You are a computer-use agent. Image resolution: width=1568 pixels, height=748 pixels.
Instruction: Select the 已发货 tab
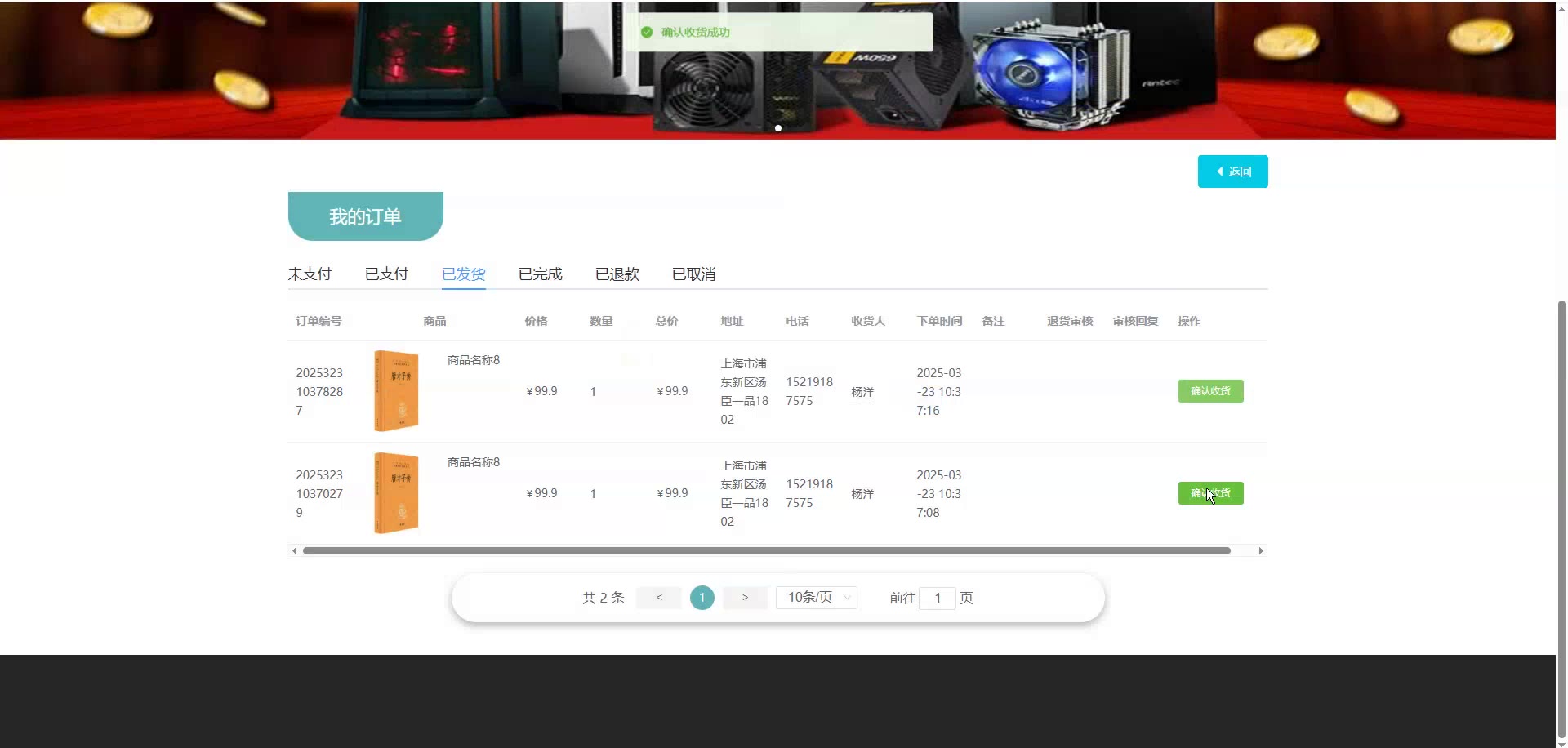tap(464, 274)
